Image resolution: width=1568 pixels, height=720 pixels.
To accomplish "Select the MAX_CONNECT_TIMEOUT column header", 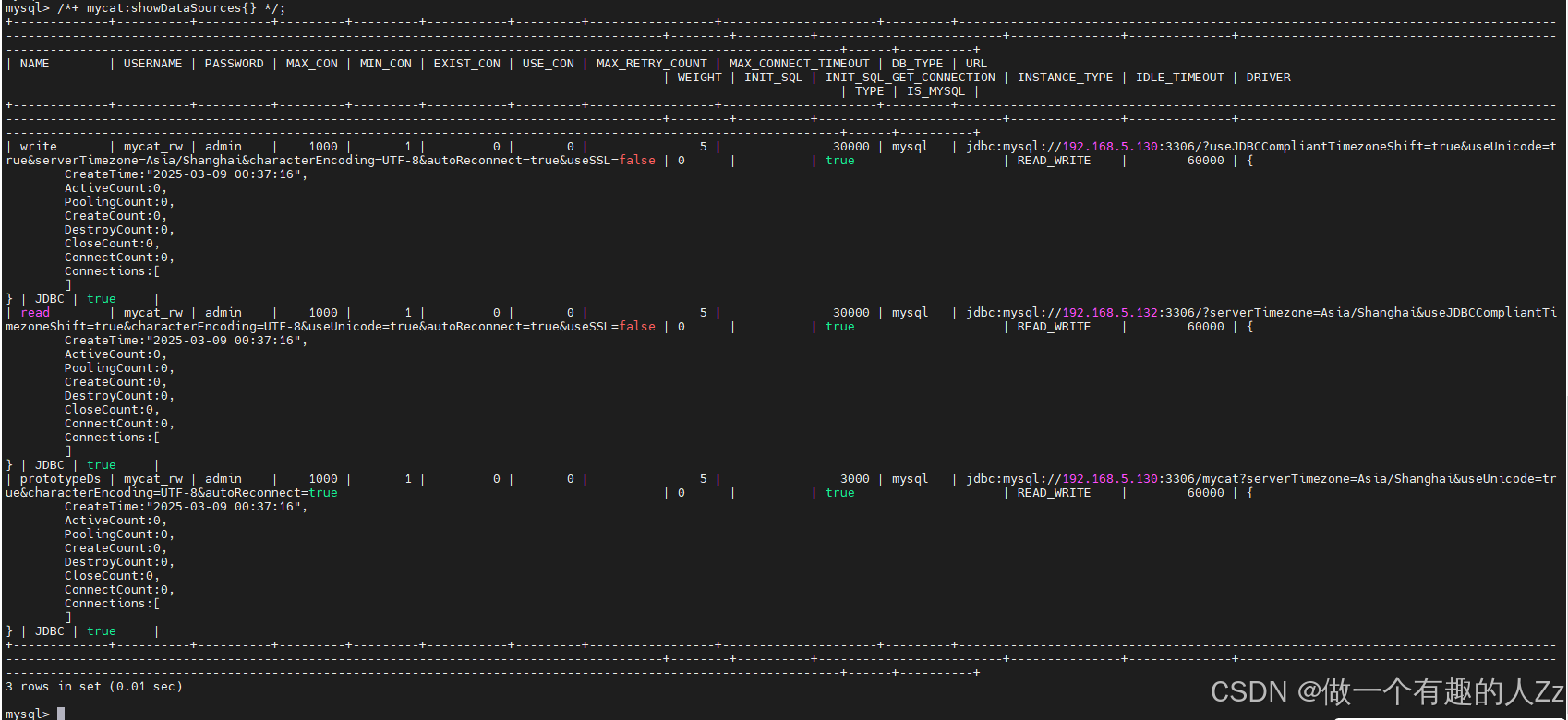I will (799, 64).
